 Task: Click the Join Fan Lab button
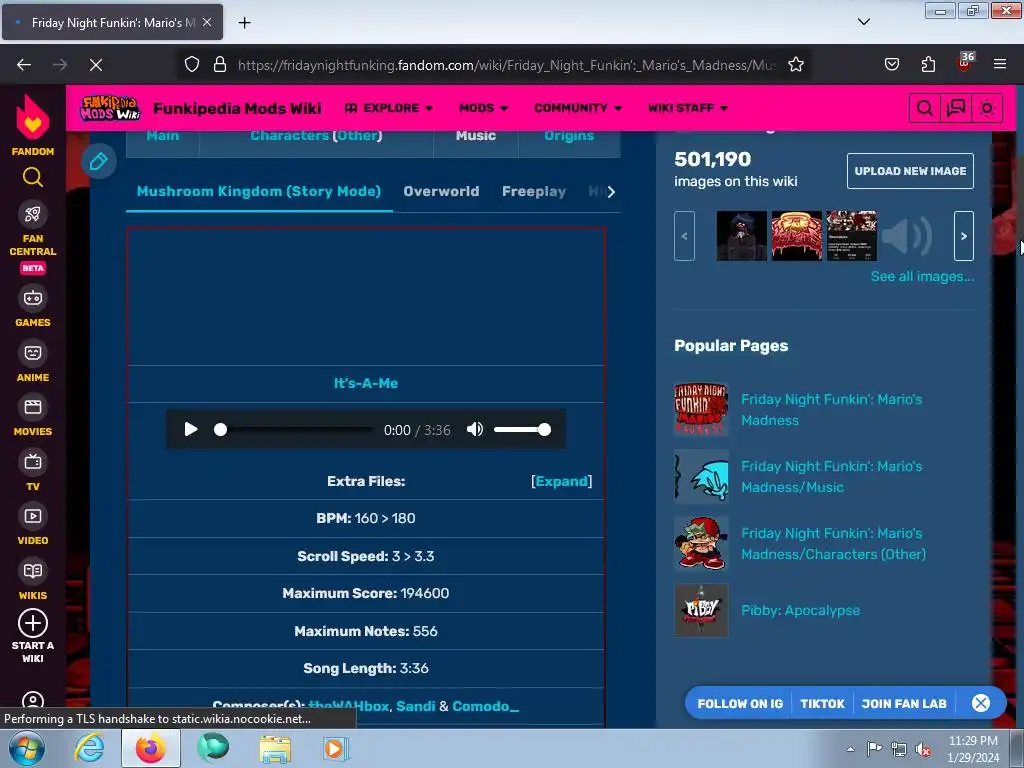tap(904, 703)
